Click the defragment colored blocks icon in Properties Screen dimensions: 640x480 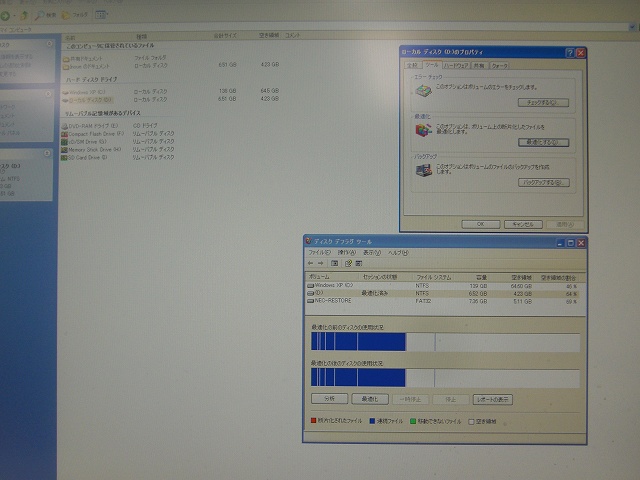[x=423, y=130]
